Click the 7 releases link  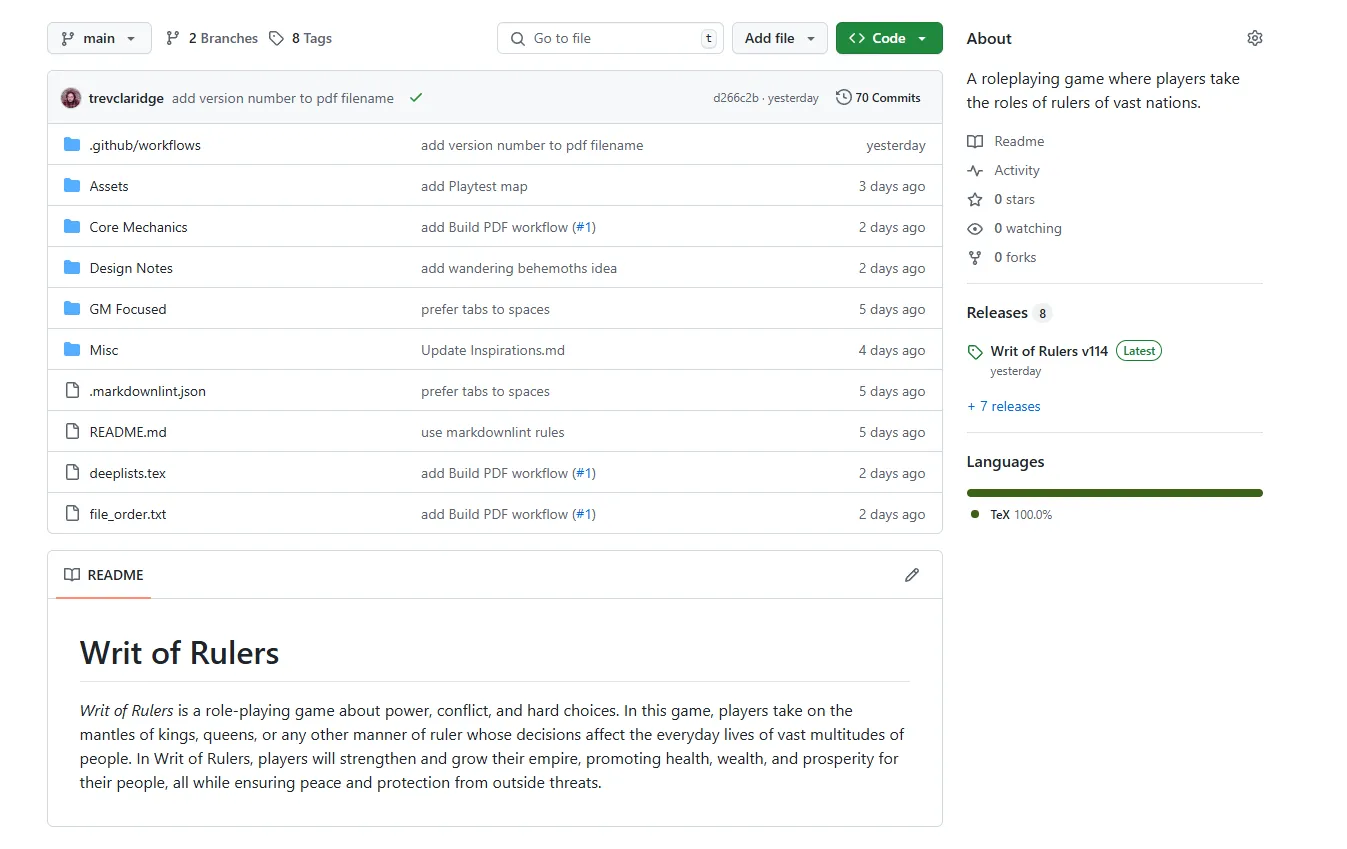[x=1004, y=406]
